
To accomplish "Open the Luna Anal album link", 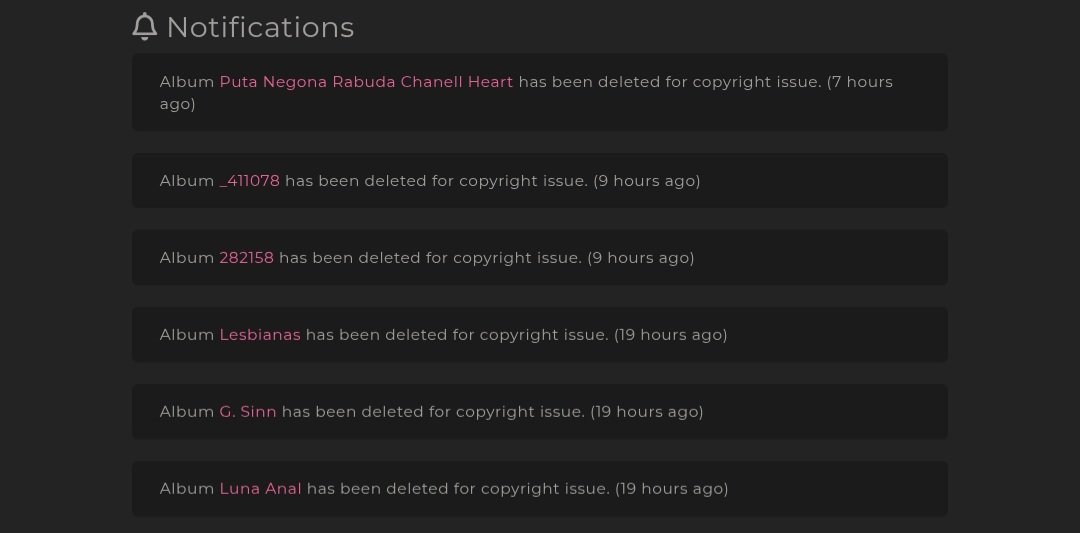I will pos(260,489).
